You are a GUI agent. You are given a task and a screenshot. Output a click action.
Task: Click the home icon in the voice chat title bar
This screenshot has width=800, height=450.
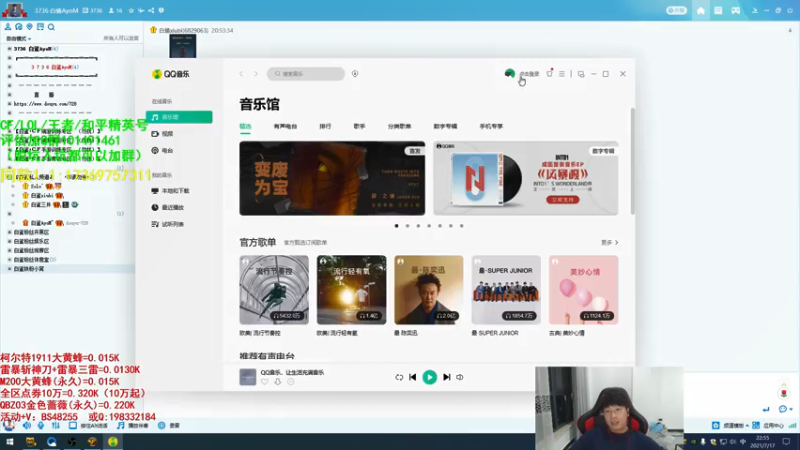[x=701, y=10]
